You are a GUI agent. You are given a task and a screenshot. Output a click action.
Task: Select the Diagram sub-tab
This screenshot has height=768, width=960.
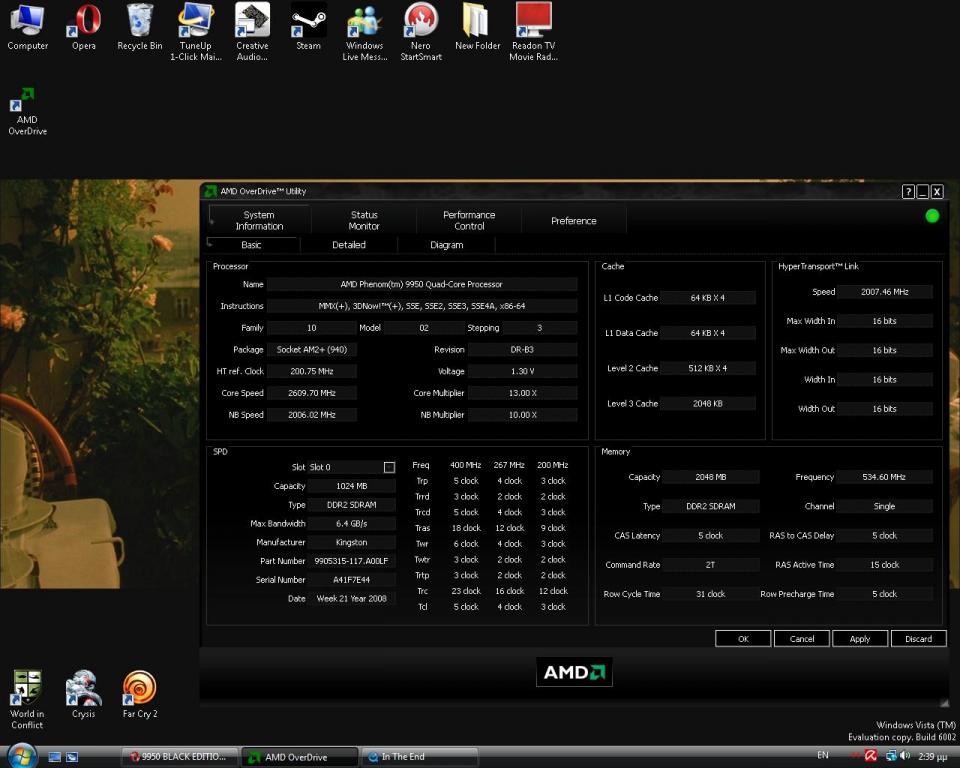[447, 245]
